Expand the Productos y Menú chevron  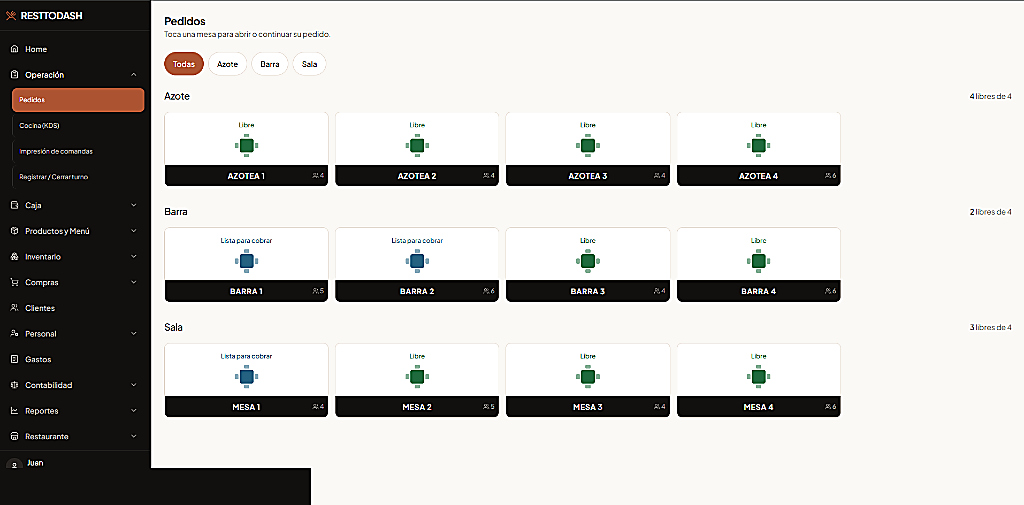pyautogui.click(x=134, y=231)
